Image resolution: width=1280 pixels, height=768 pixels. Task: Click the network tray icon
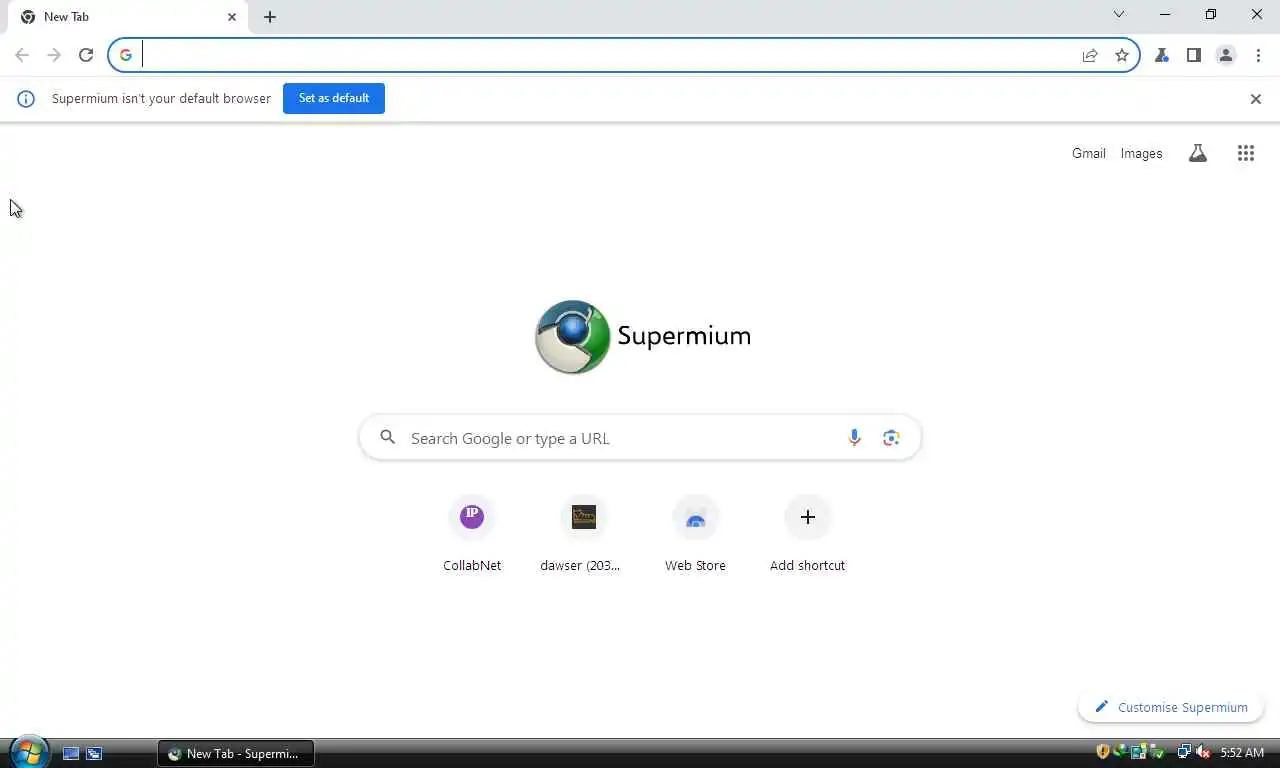coord(1184,752)
